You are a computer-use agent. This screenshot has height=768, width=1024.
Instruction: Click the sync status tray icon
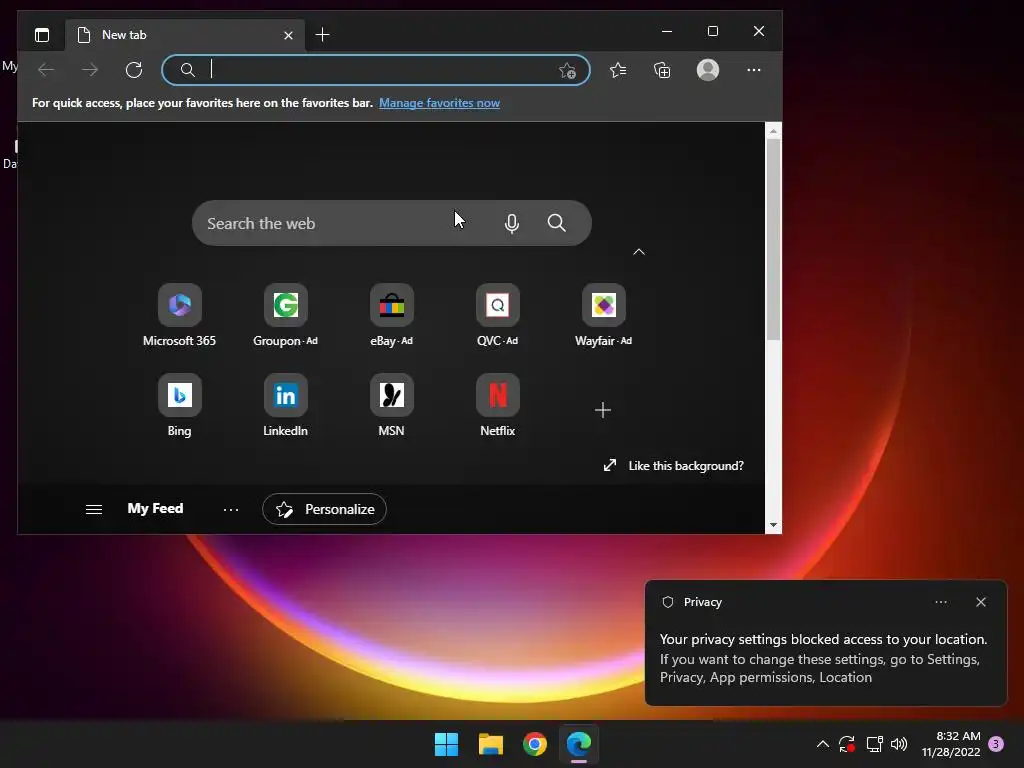(x=846, y=744)
